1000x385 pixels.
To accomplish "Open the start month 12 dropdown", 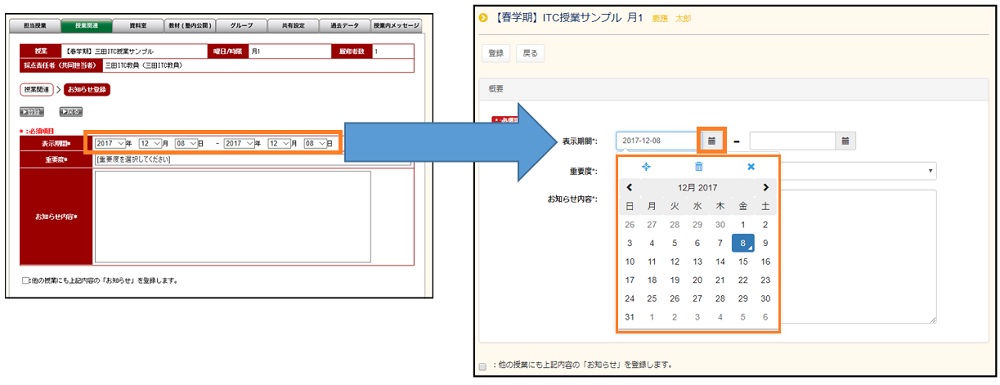I will [x=152, y=143].
